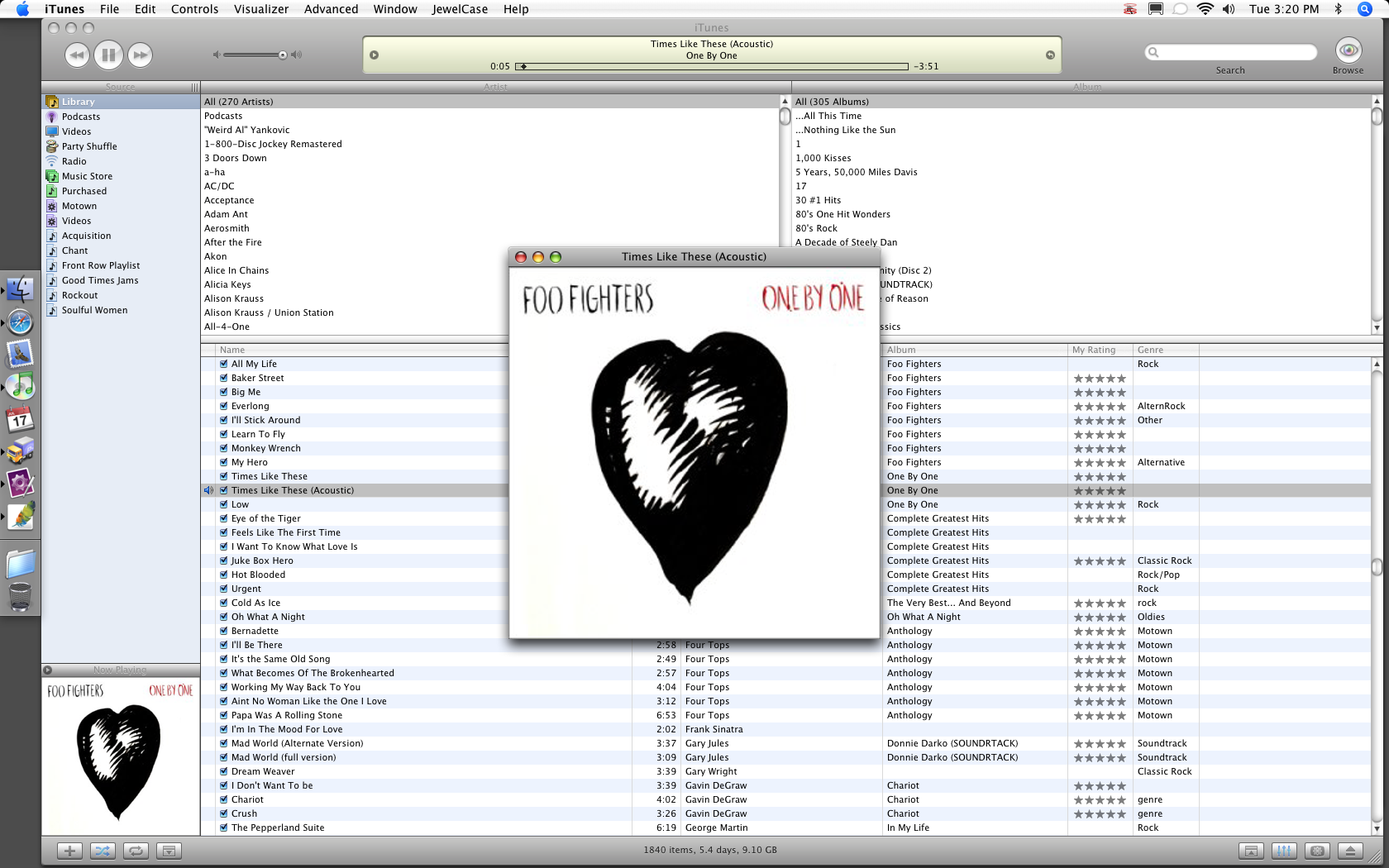1389x868 pixels.
Task: Select the Purchased playlist
Action: click(84, 191)
